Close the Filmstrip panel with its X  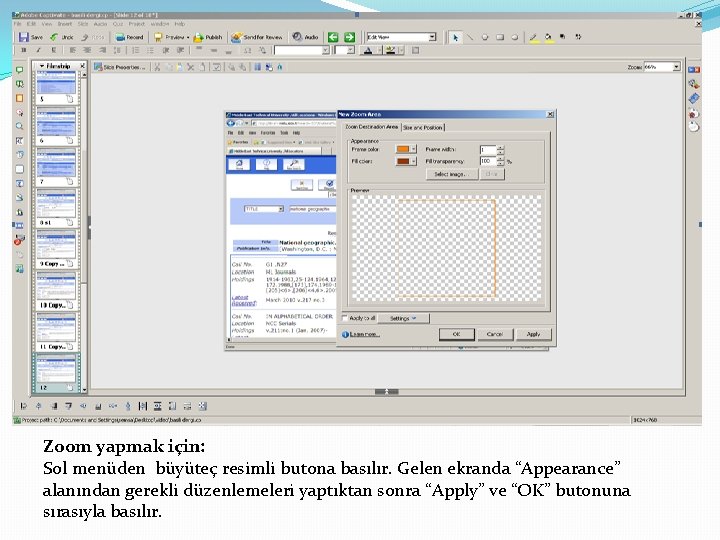pyautogui.click(x=82, y=66)
